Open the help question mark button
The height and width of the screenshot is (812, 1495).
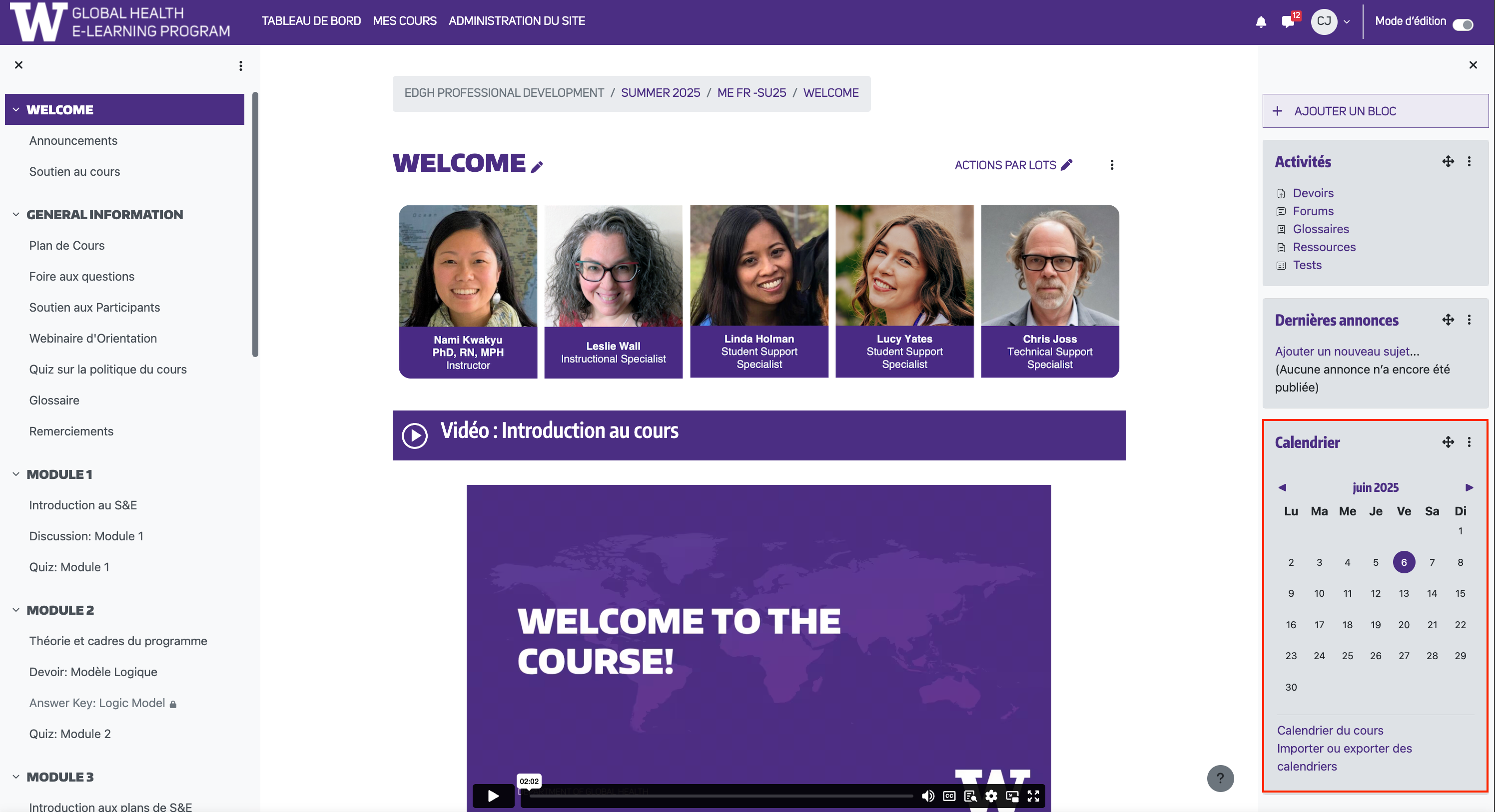coord(1220,779)
